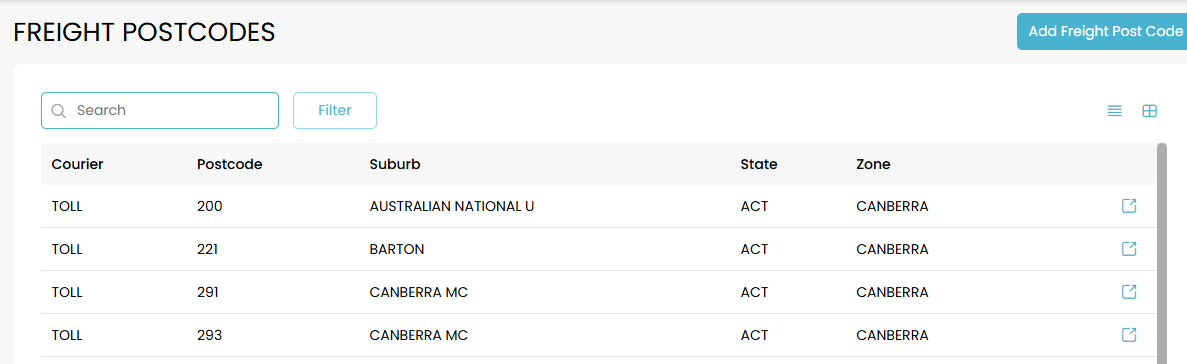Click the Freight Postcodes page heading
1187x364 pixels.
(x=144, y=33)
